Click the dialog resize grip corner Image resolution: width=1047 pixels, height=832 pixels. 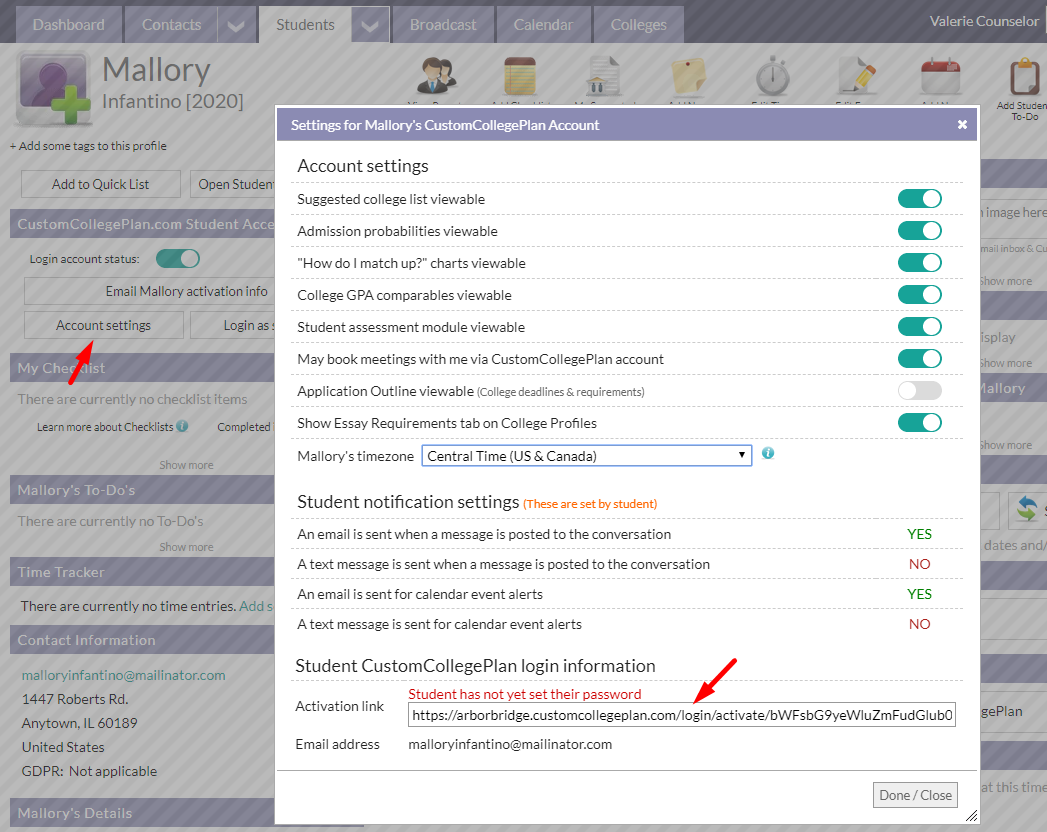972,815
